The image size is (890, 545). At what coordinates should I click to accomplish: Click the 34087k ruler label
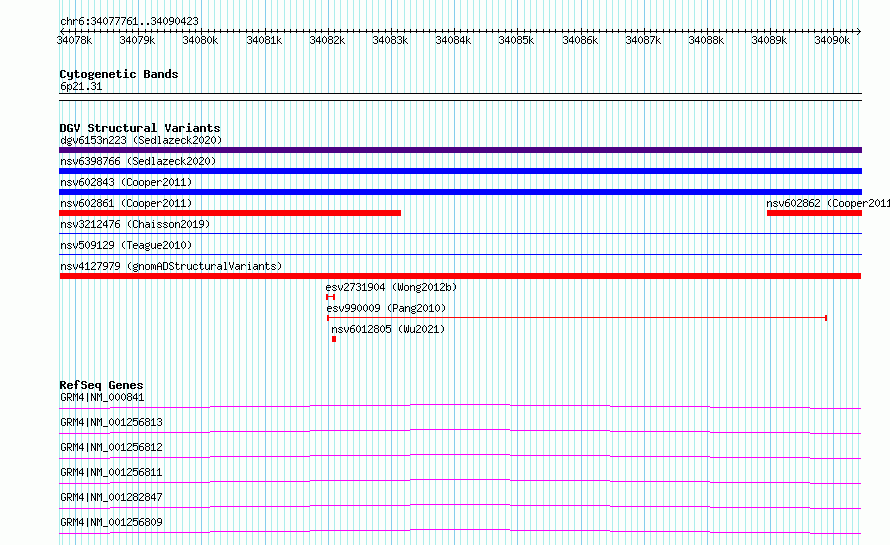pyautogui.click(x=643, y=40)
